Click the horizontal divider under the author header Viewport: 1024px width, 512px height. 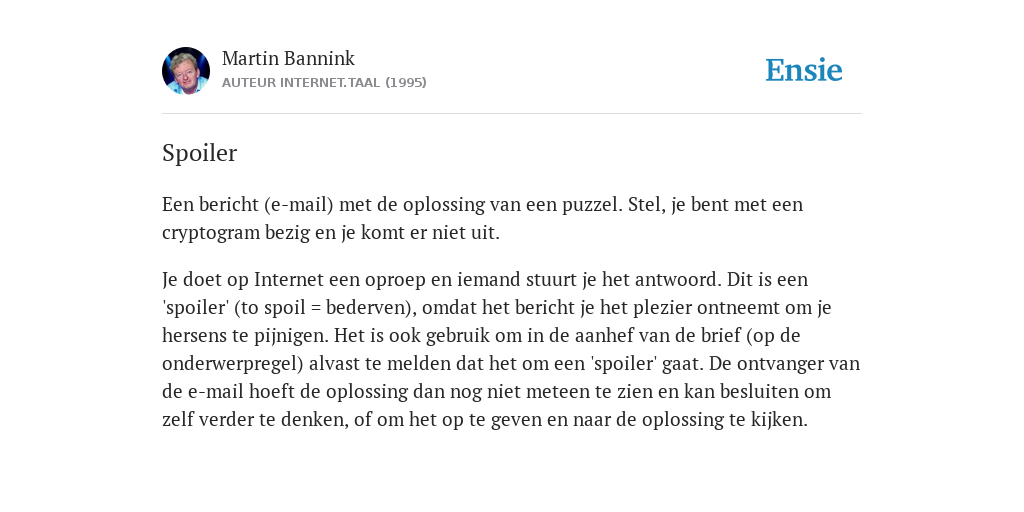512,114
